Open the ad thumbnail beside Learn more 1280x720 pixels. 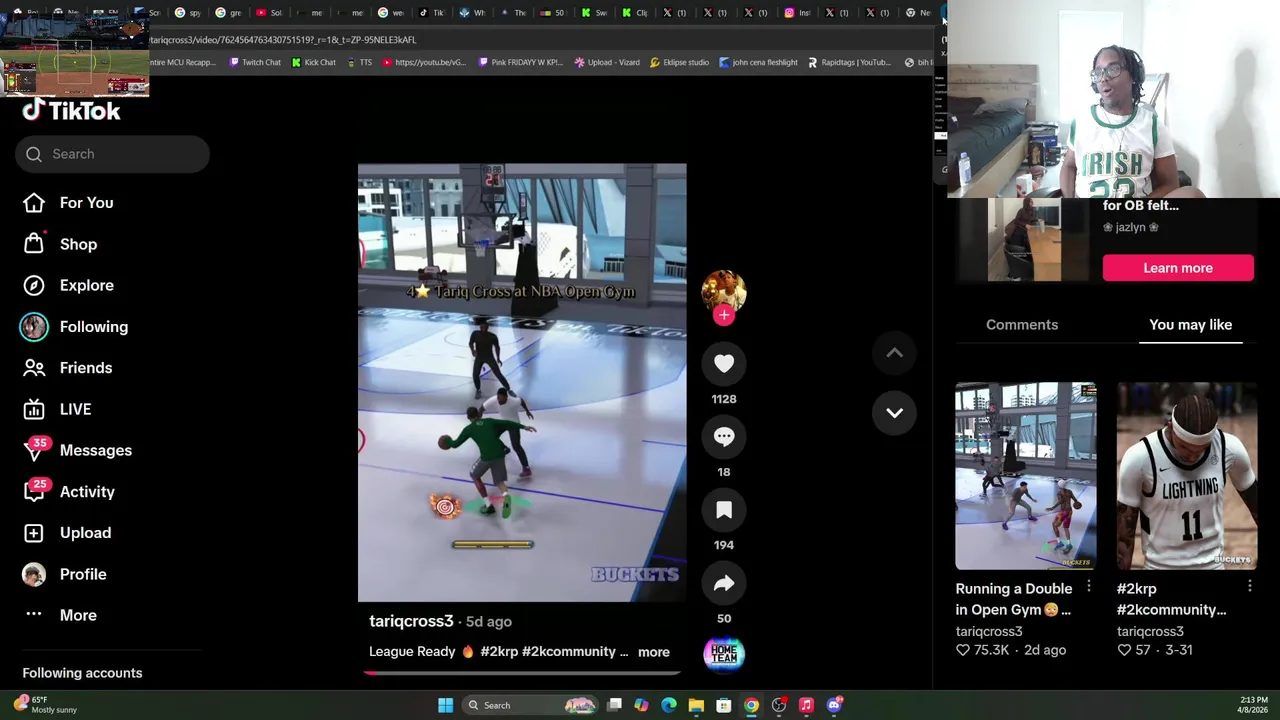pos(1024,240)
